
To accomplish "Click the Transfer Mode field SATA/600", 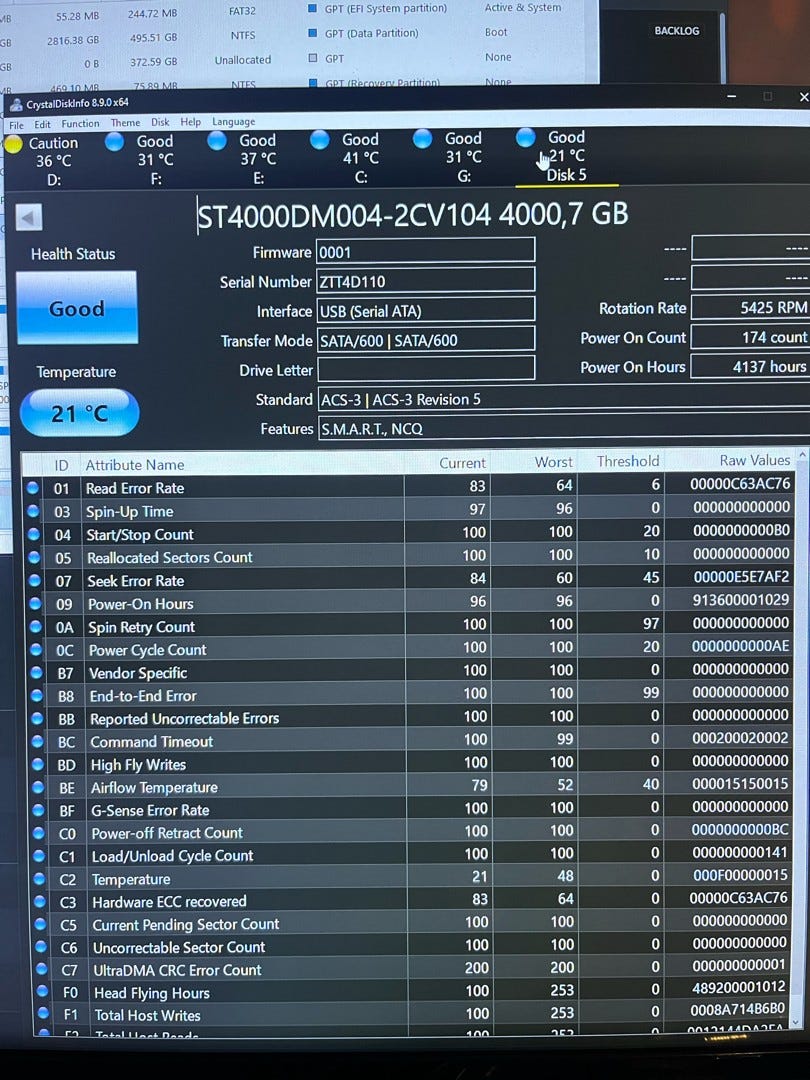I will click(x=426, y=340).
